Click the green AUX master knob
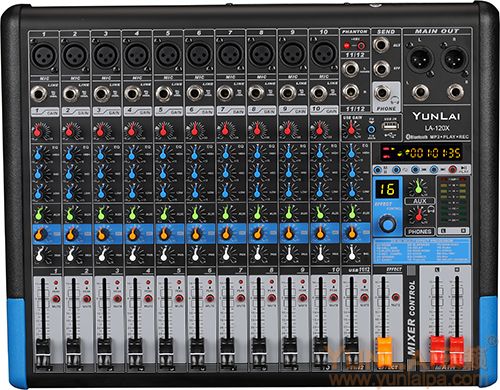The image size is (500, 390). (417, 187)
